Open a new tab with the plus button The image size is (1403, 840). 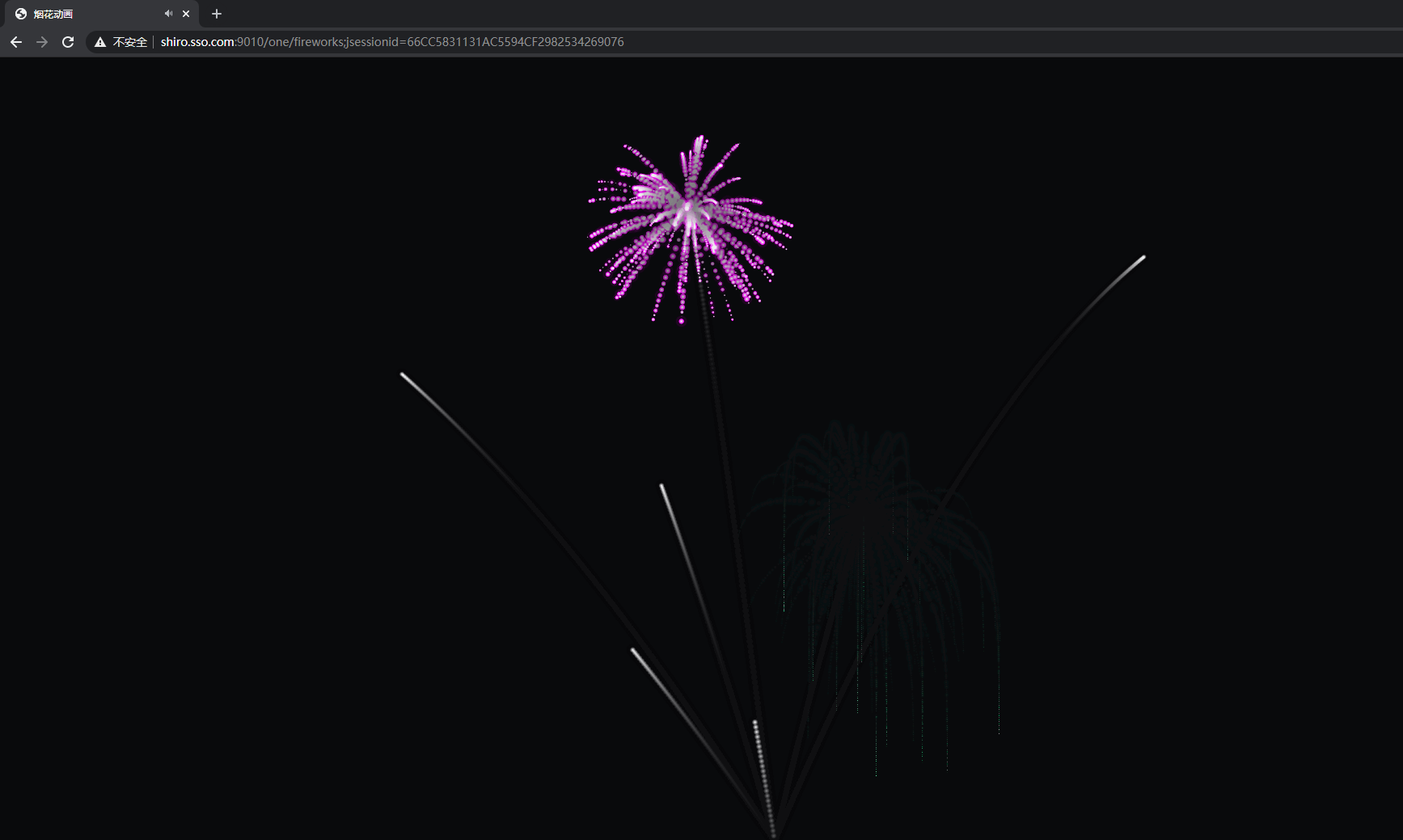(216, 14)
